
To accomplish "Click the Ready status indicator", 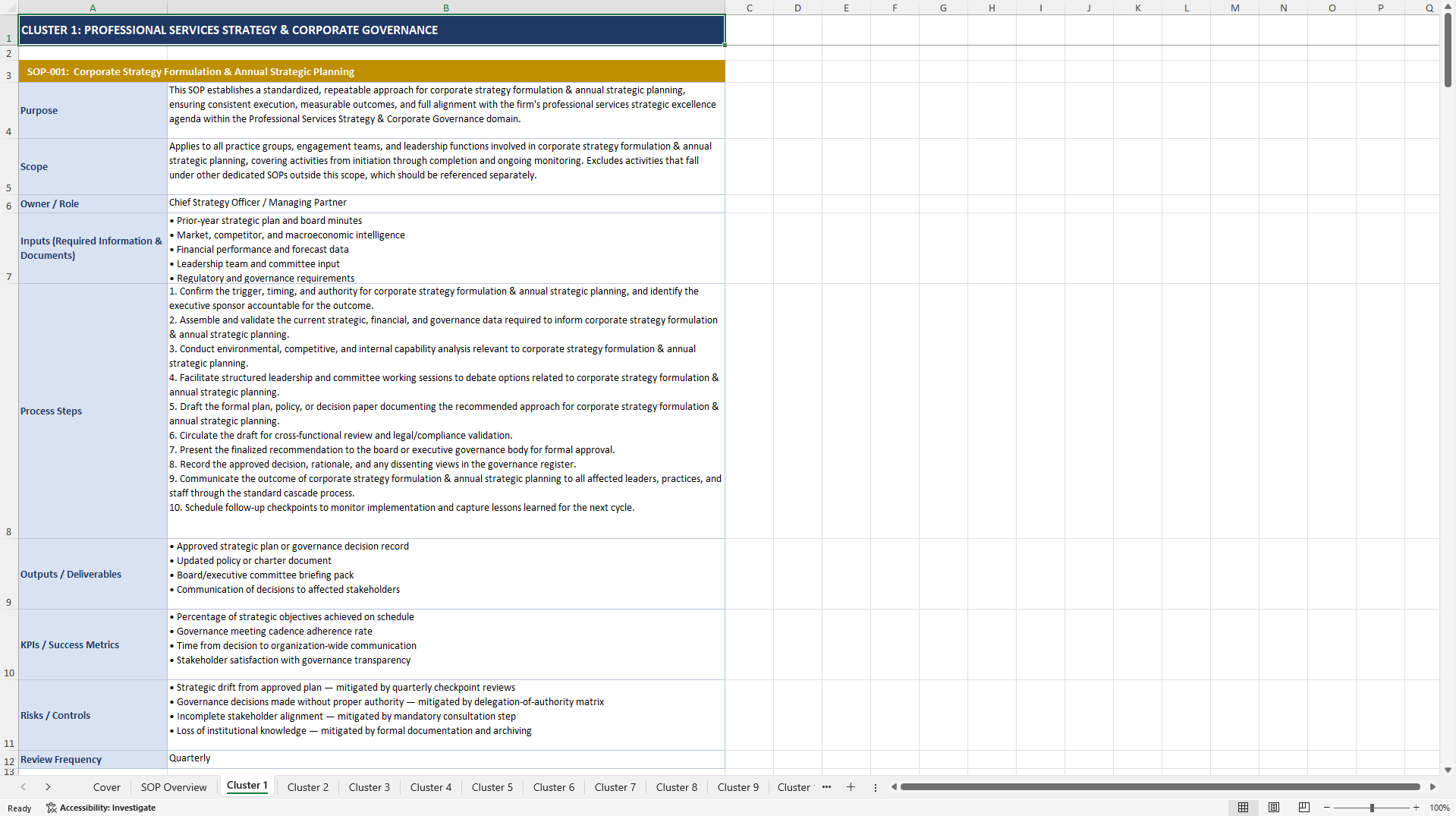I will coord(20,808).
